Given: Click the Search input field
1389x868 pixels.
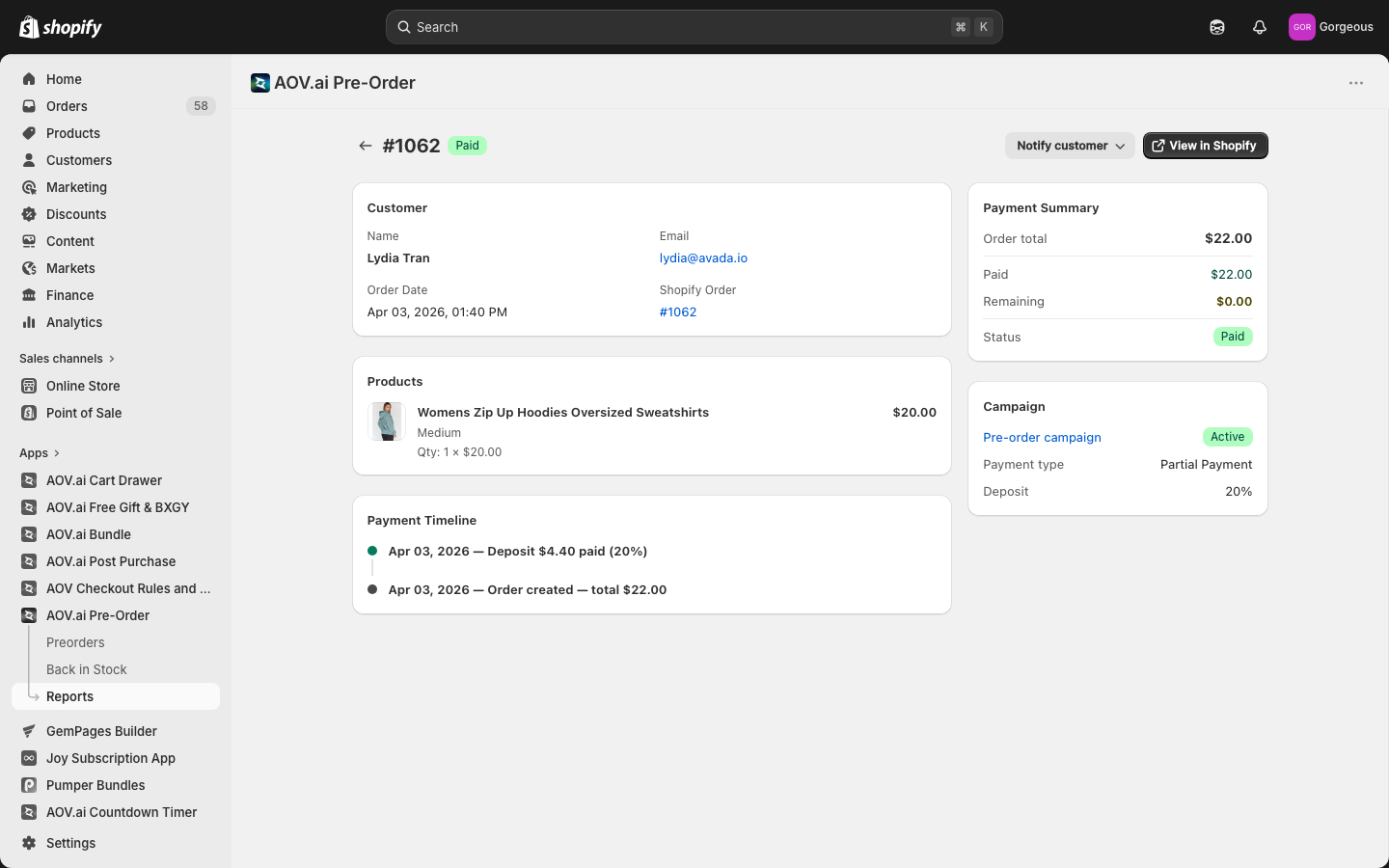Looking at the screenshot, I should (x=694, y=27).
